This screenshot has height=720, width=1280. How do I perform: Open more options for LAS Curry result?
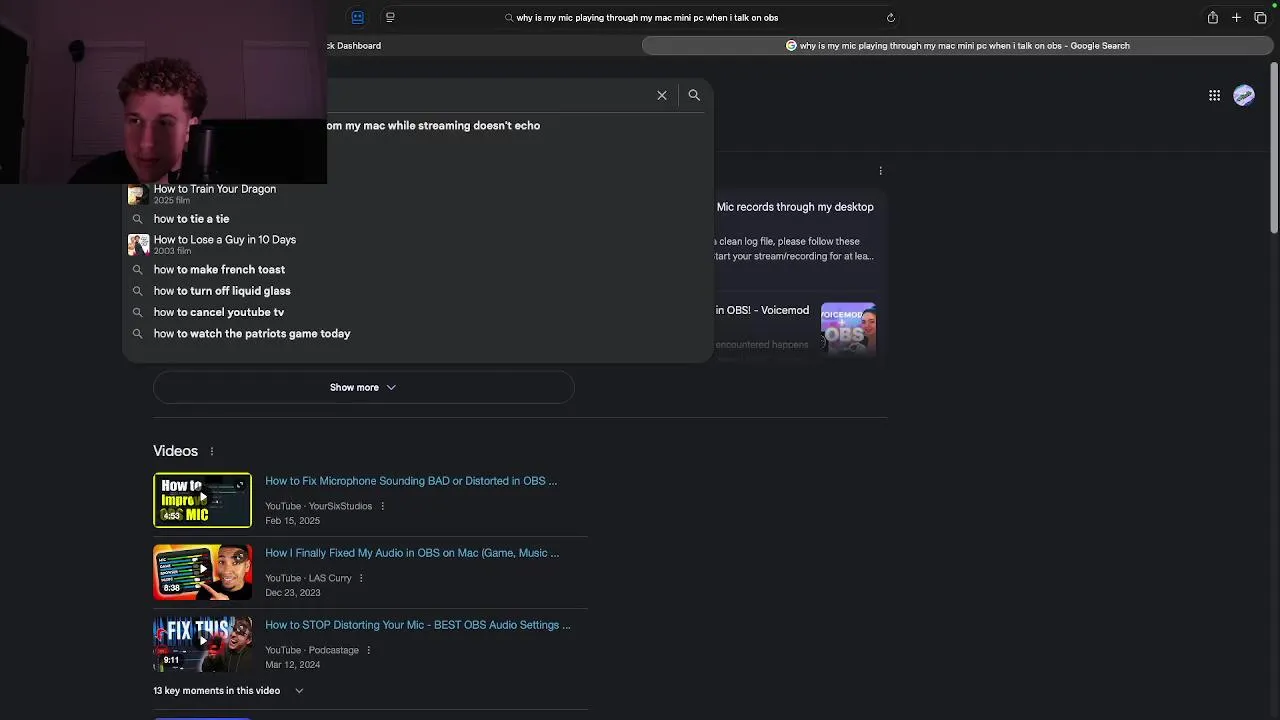[361, 578]
